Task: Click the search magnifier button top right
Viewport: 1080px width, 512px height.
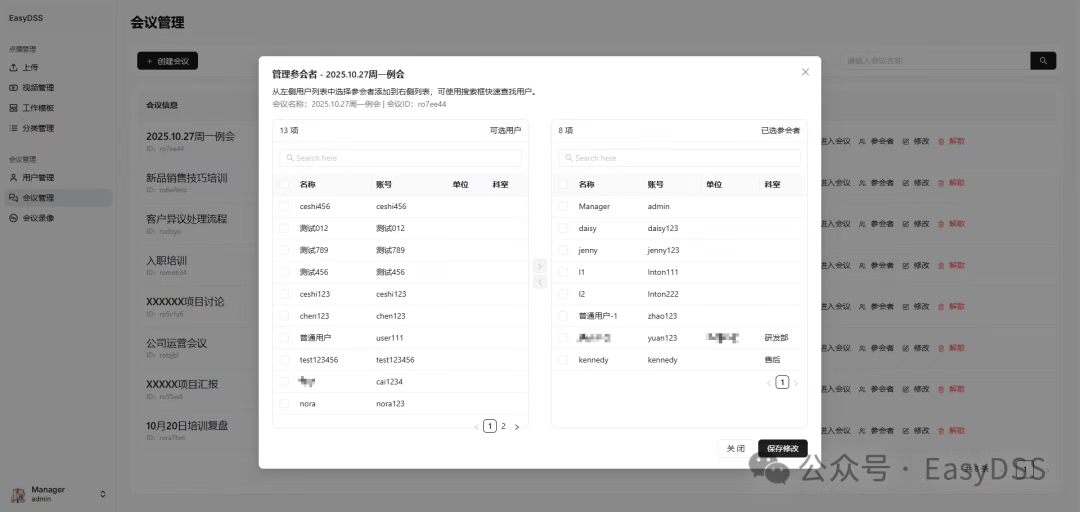Action: pyautogui.click(x=1043, y=61)
